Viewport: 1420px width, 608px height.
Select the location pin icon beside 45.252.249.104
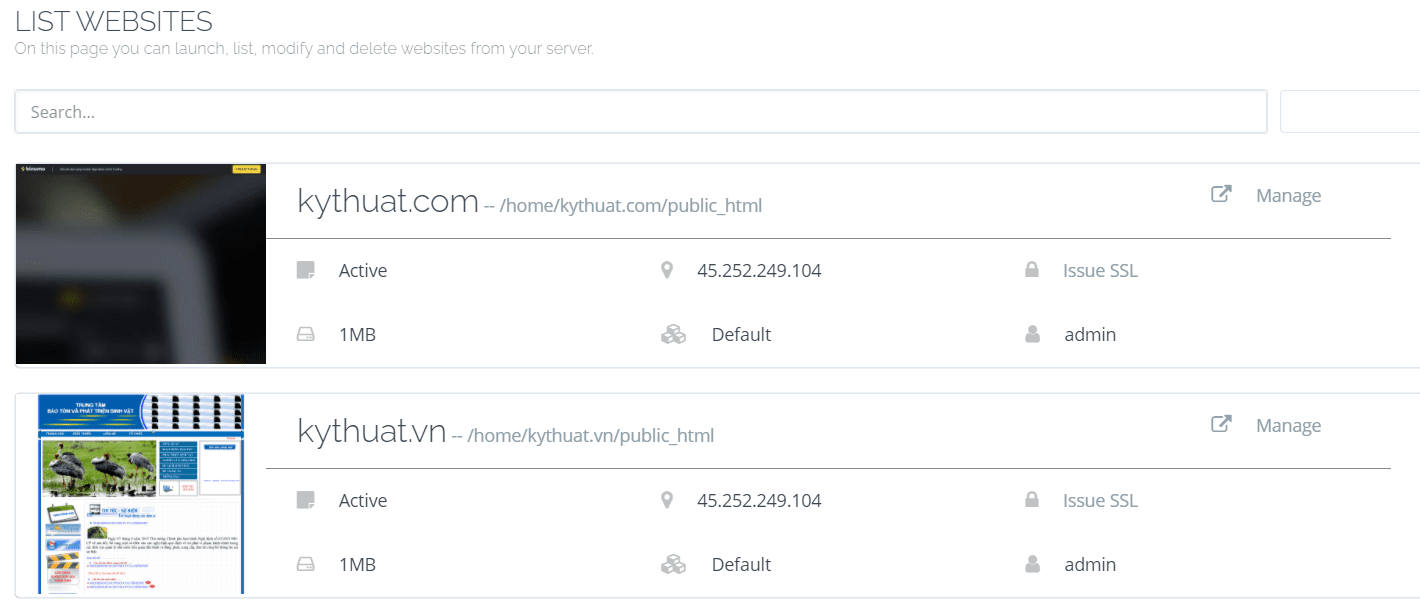click(667, 269)
